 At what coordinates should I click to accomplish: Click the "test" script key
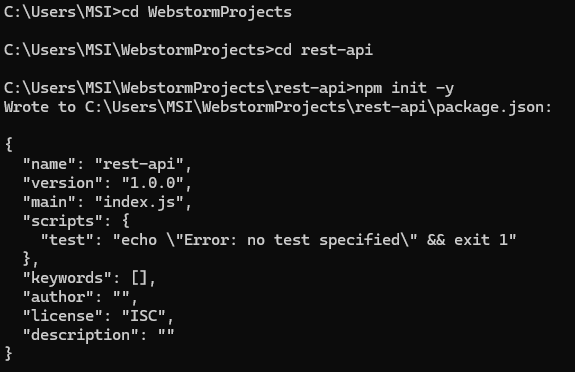click(67, 240)
